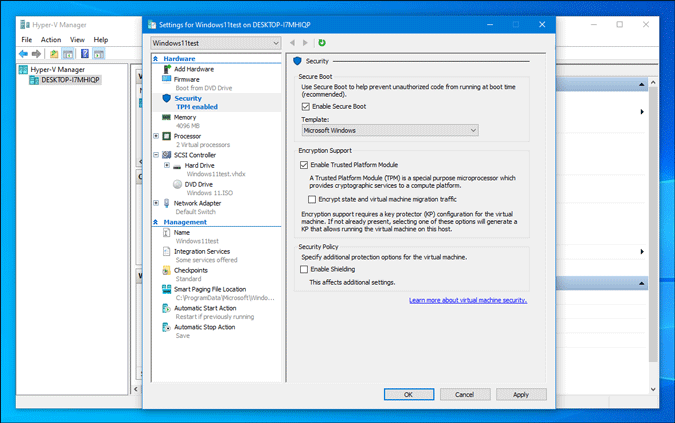Screen dimensions: 675x423
Task: Open View menu in Hyper-V Manager
Action: 77,40
